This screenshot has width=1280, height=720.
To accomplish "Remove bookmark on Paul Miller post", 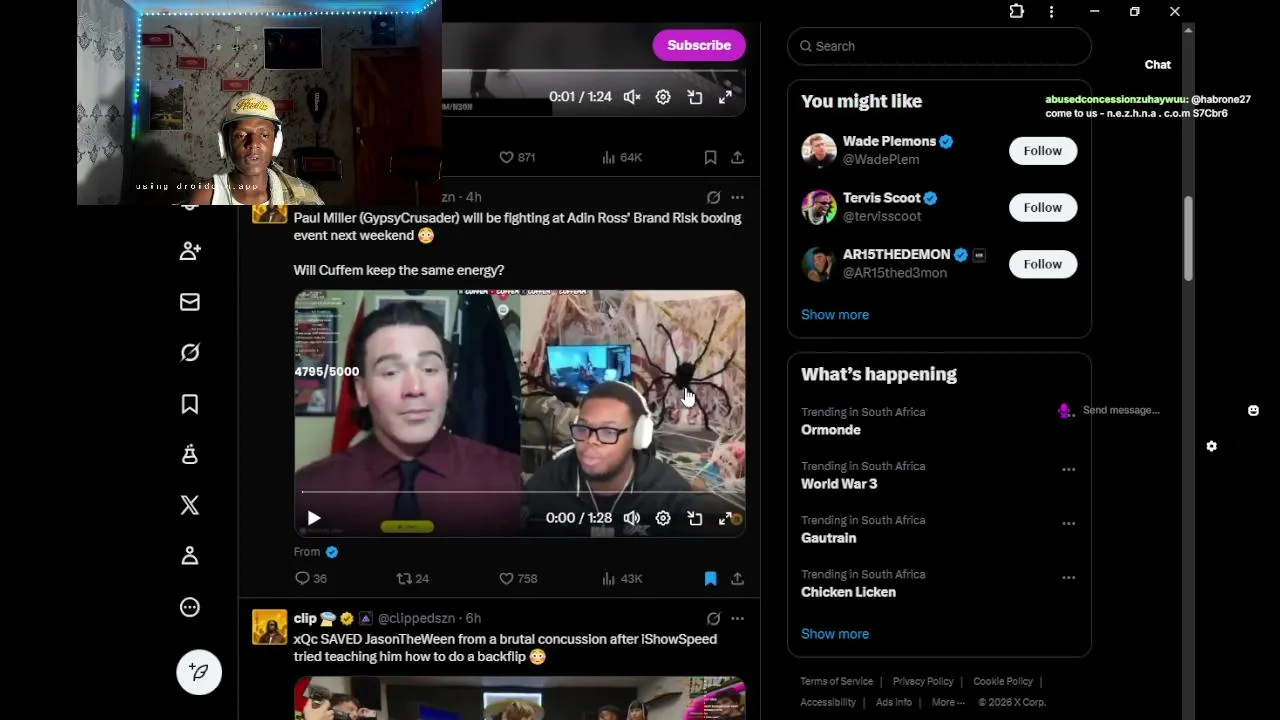I will 710,578.
